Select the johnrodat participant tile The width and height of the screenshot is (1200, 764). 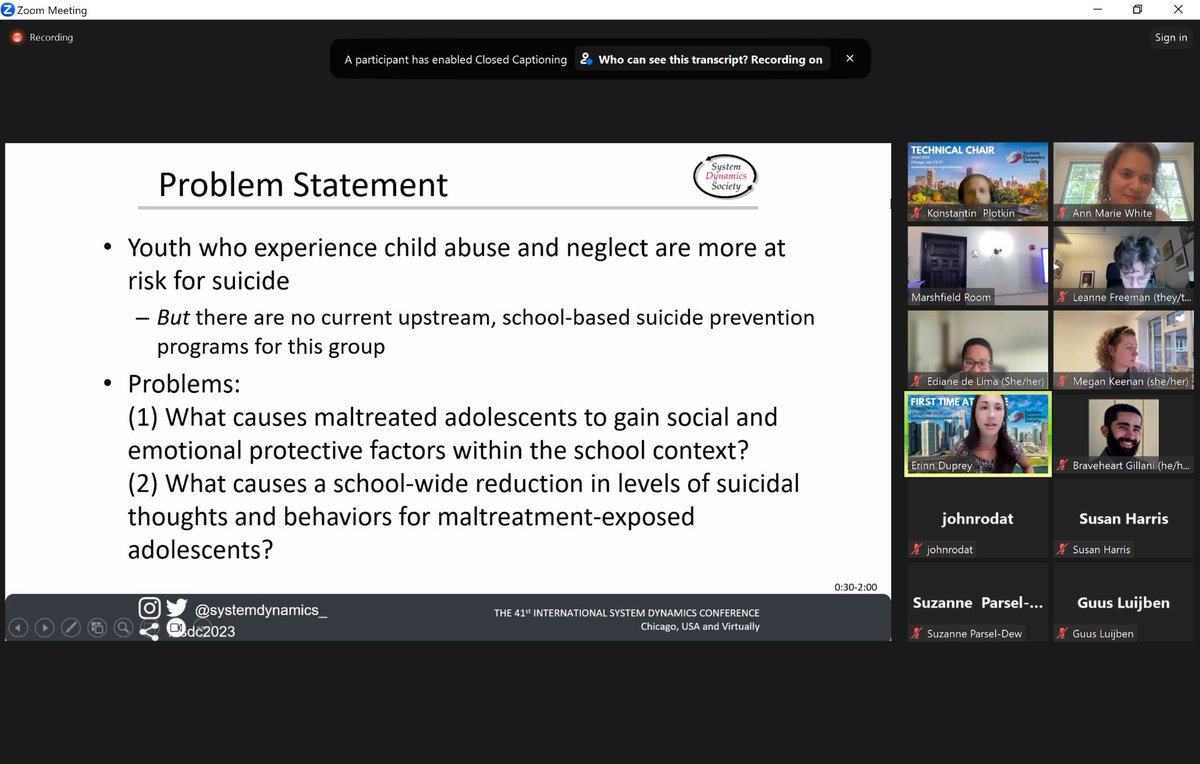click(x=978, y=518)
